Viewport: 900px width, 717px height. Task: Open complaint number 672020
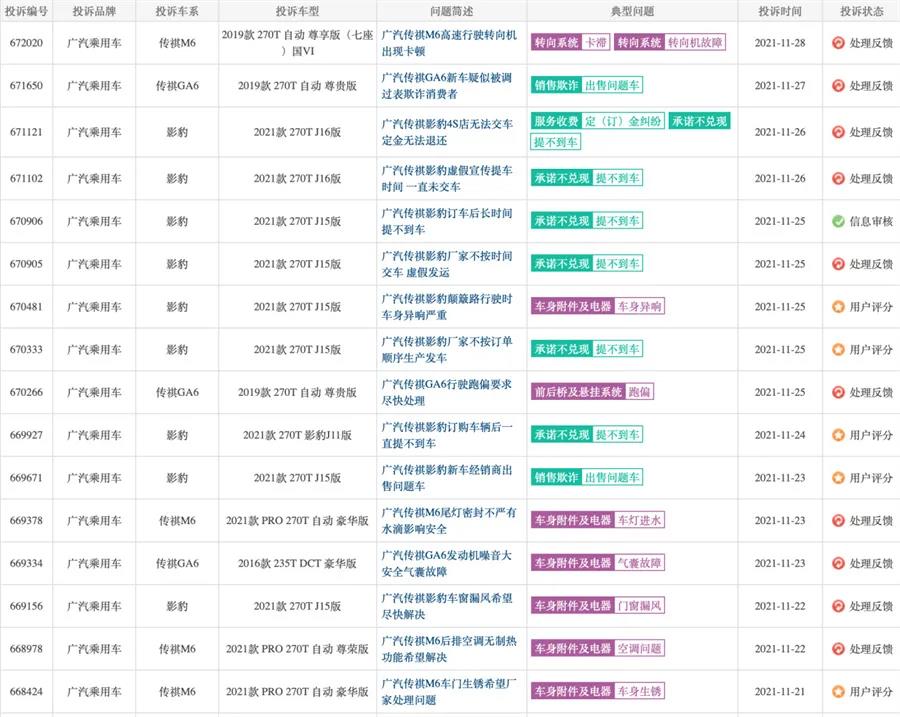[27, 43]
